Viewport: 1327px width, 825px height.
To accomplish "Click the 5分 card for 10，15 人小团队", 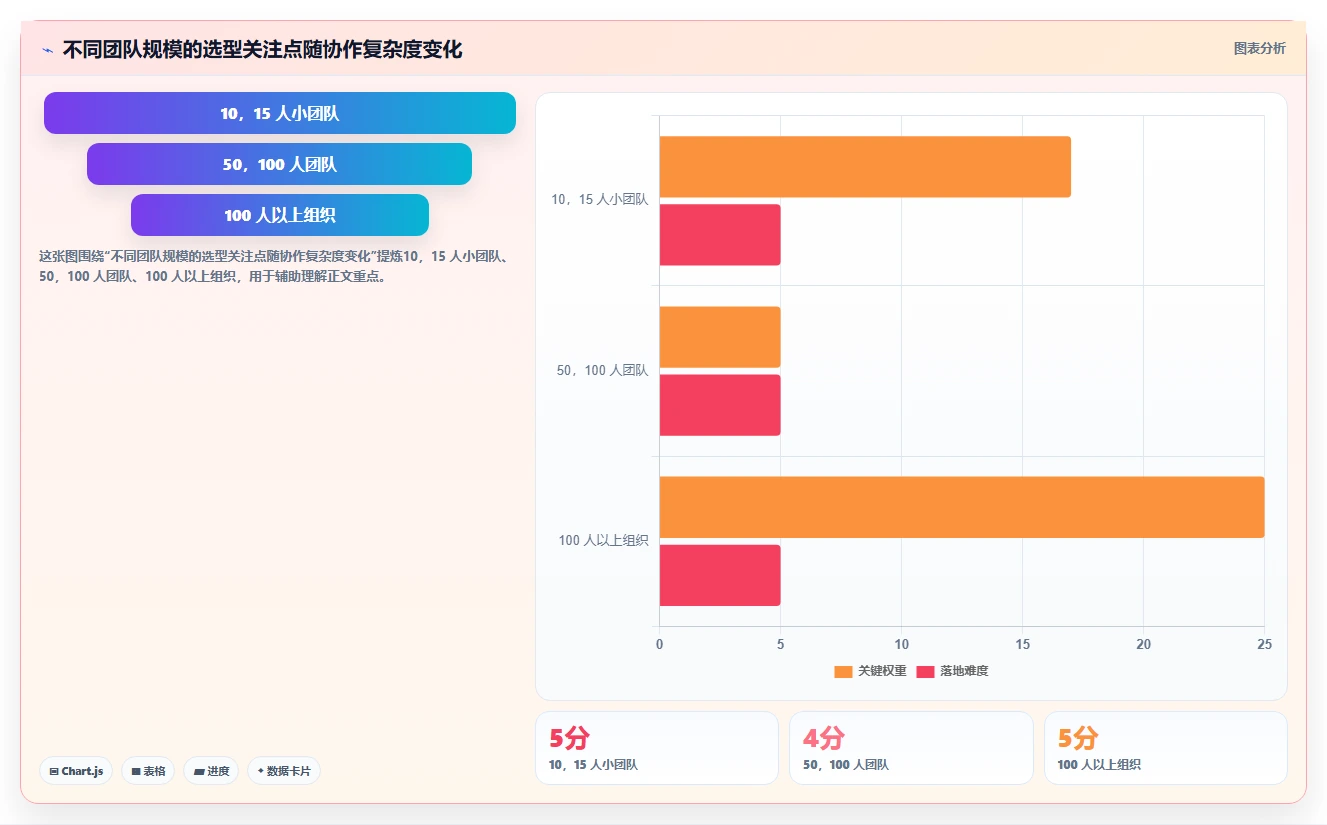I will [x=657, y=748].
